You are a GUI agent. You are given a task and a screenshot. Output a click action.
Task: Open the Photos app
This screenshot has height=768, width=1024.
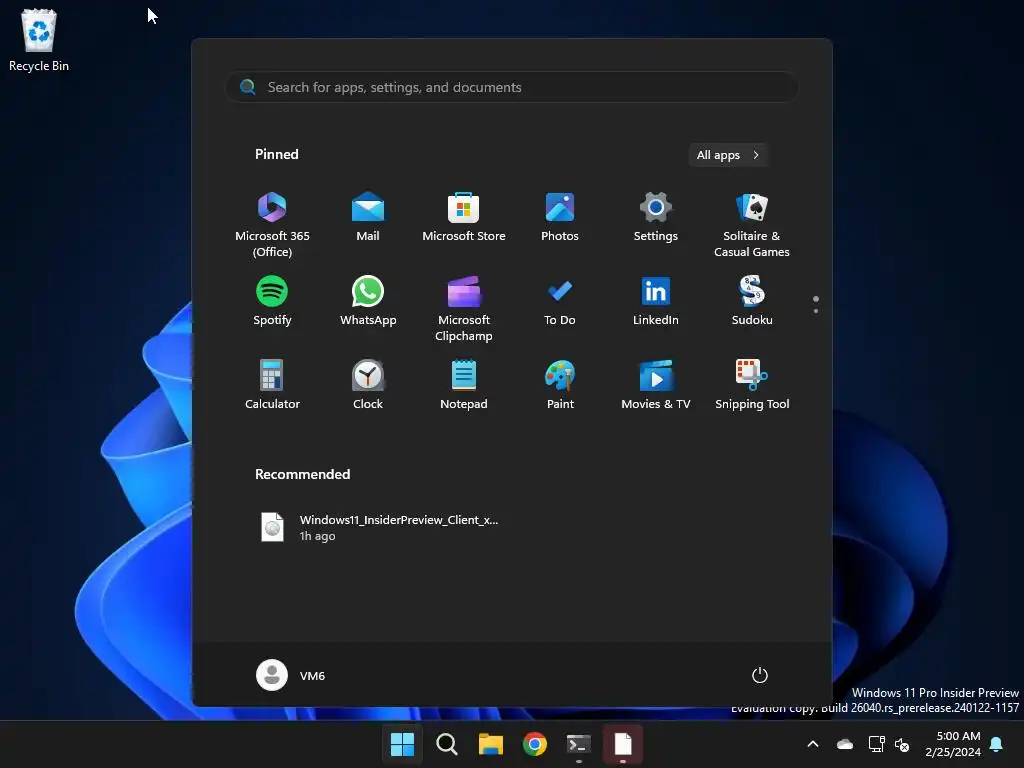(560, 218)
